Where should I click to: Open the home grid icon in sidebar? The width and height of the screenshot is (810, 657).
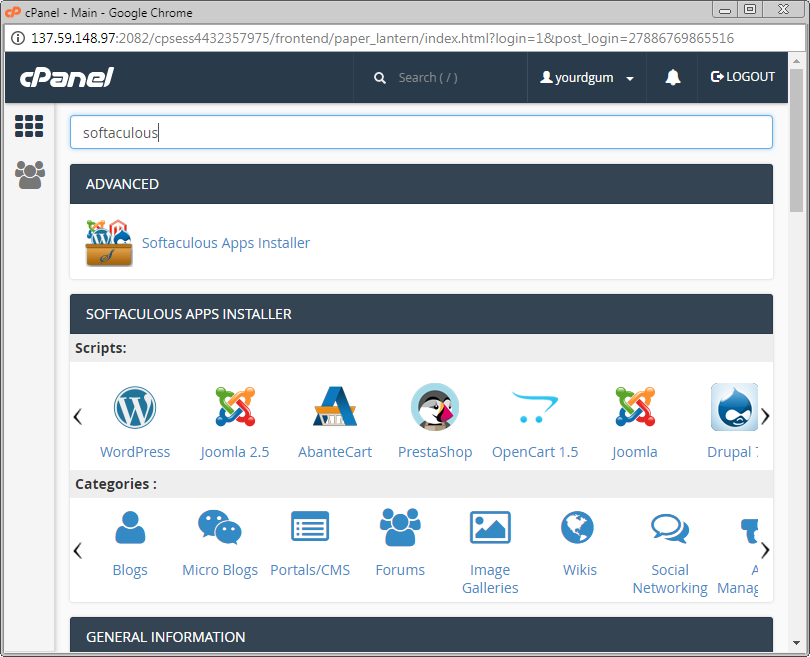coord(29,126)
